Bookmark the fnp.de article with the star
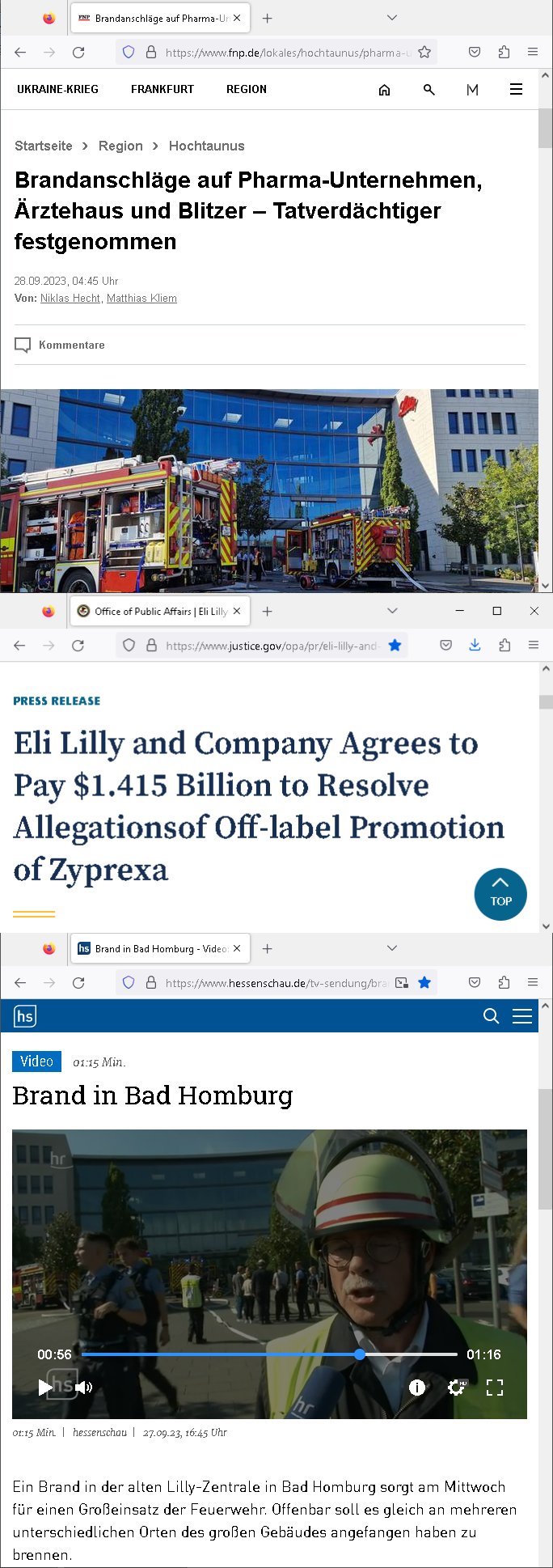Image resolution: width=553 pixels, height=1568 pixels. [x=424, y=53]
